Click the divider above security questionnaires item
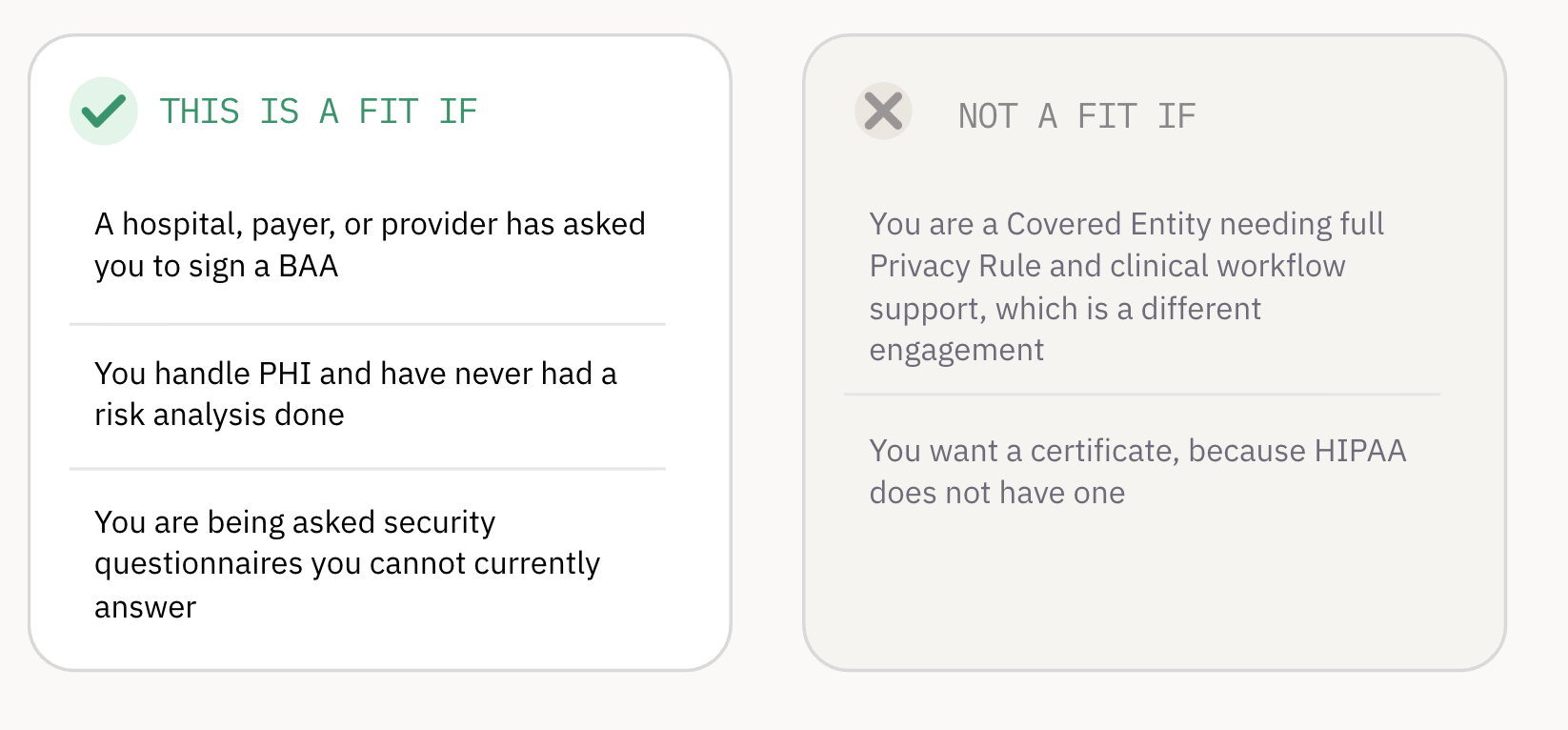The image size is (1568, 730). pos(368,469)
